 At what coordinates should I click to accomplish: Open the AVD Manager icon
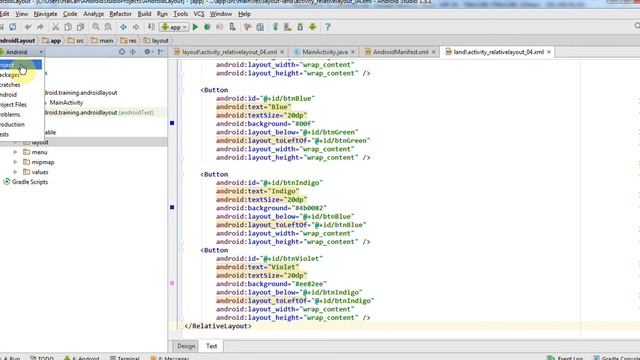[x=288, y=27]
